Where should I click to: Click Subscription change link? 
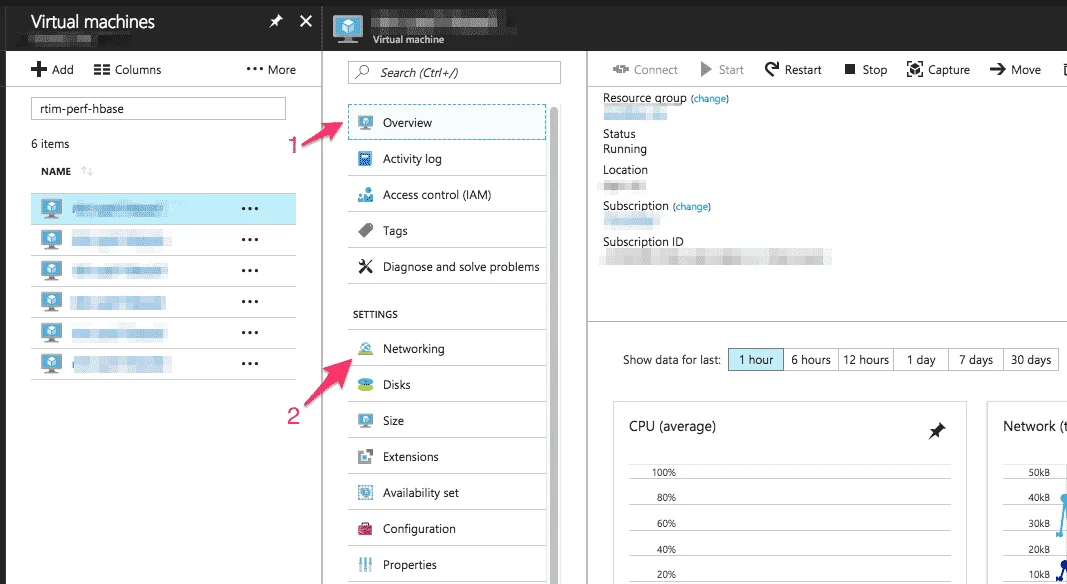click(691, 206)
